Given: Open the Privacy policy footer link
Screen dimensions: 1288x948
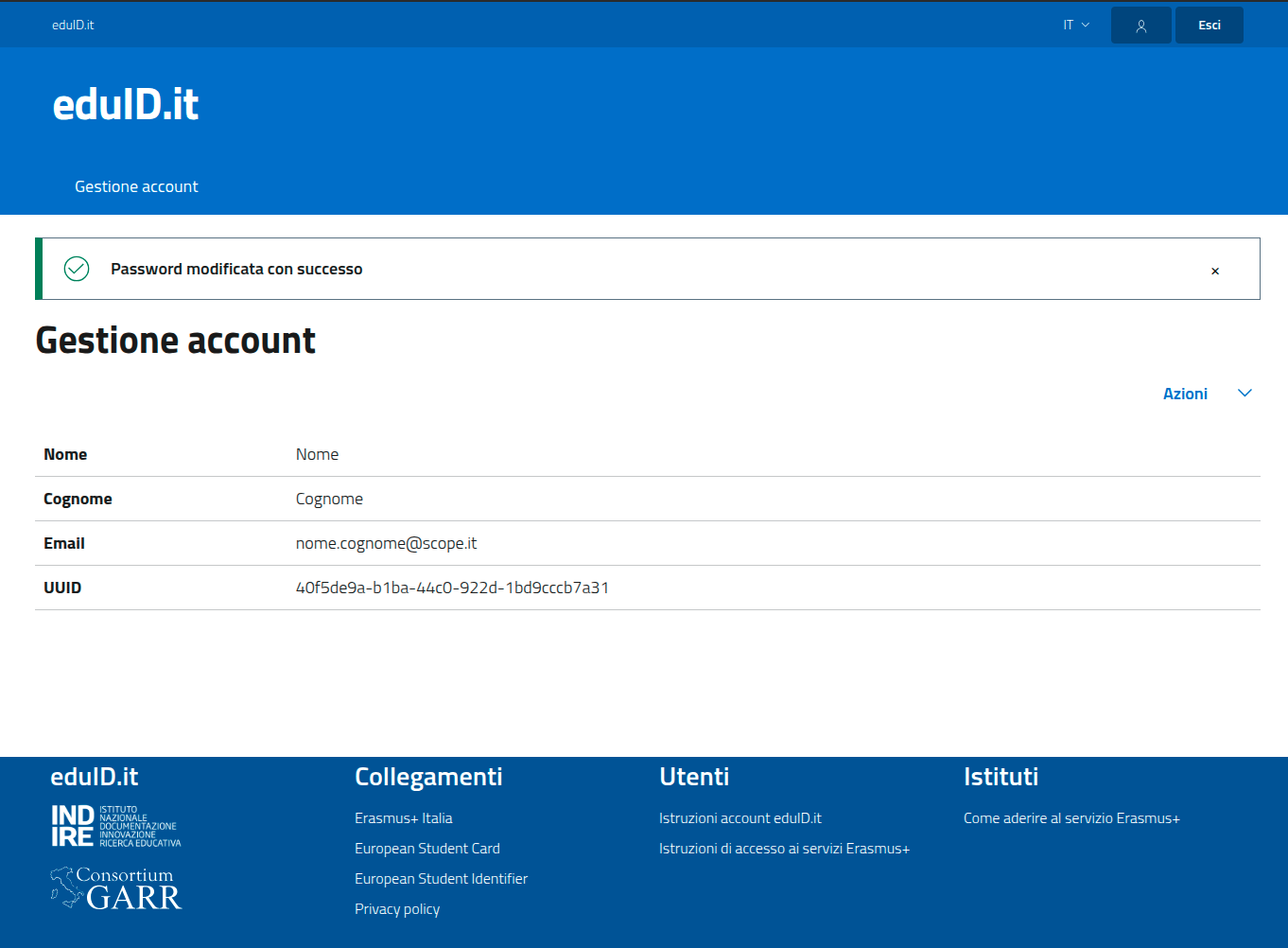Looking at the screenshot, I should 397,909.
